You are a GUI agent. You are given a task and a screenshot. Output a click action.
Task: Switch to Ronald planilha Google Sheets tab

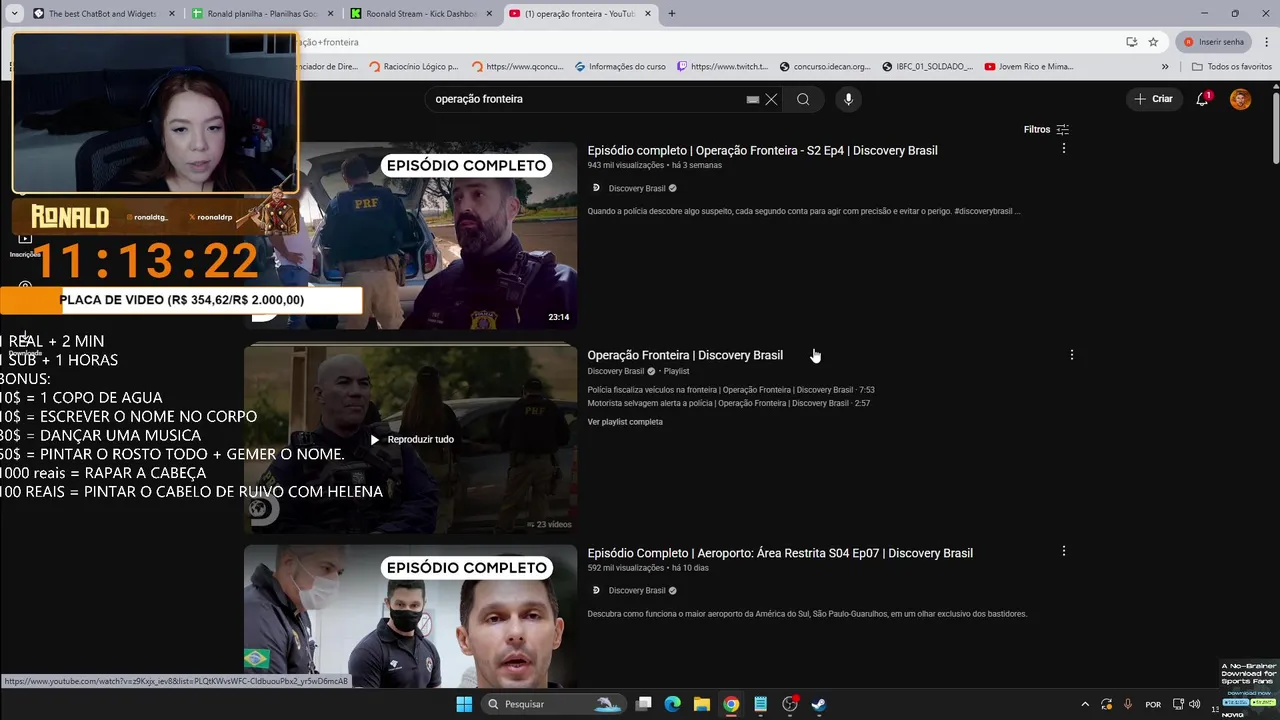pyautogui.click(x=262, y=14)
